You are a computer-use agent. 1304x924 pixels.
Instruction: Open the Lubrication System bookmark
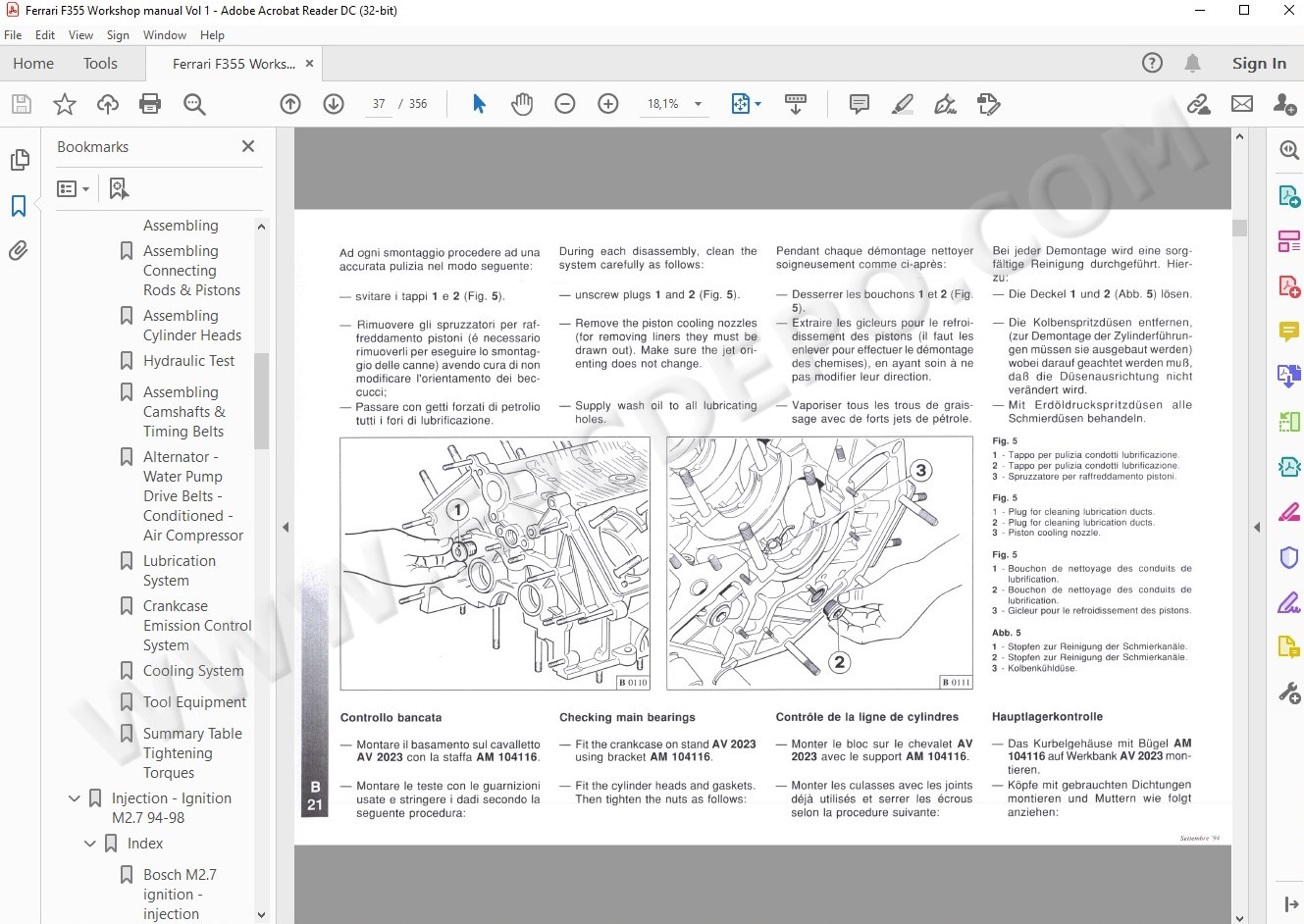180,571
